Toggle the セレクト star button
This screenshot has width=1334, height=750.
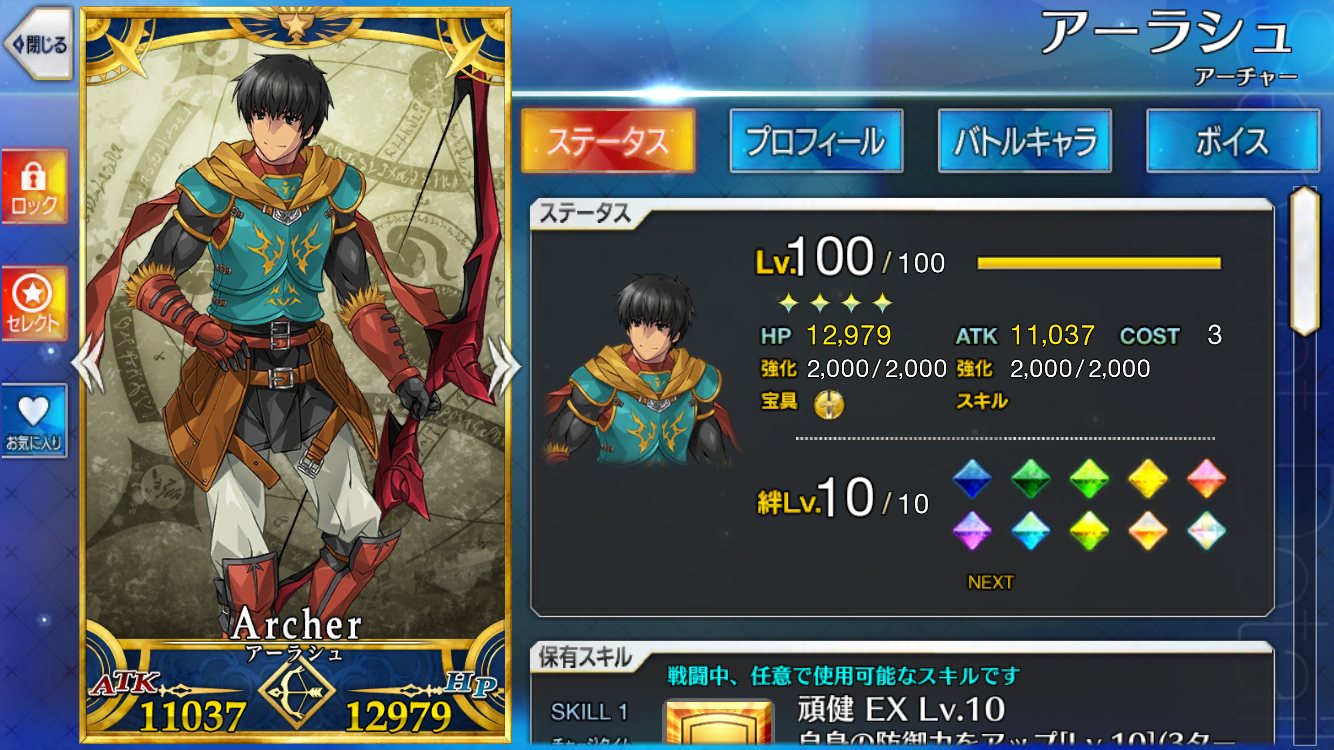point(35,304)
